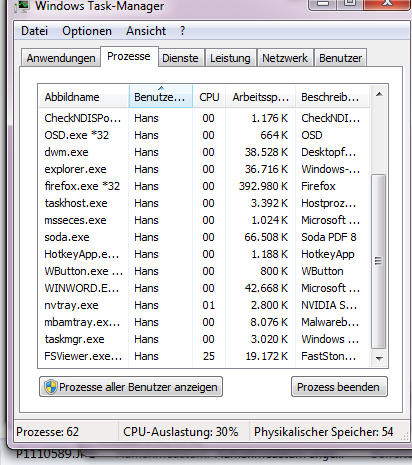Click the 392.980 K memory value
The image size is (412, 465).
263,186
